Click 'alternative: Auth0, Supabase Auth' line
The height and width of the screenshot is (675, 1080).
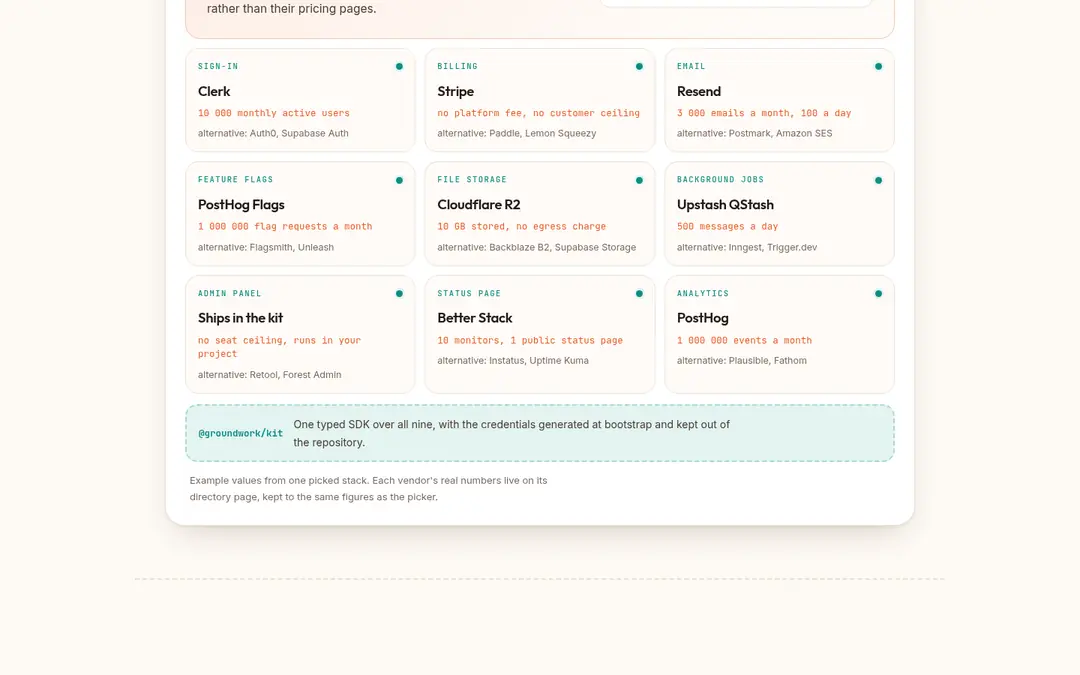point(273,133)
